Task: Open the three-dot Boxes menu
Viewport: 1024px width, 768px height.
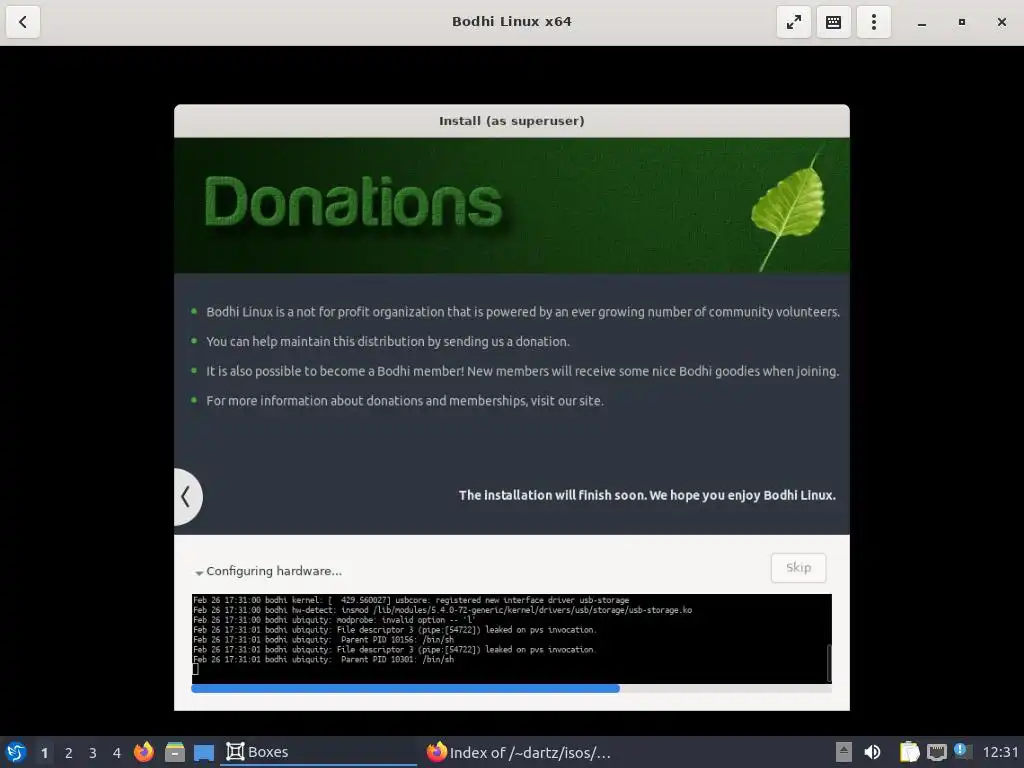Action: [x=874, y=22]
